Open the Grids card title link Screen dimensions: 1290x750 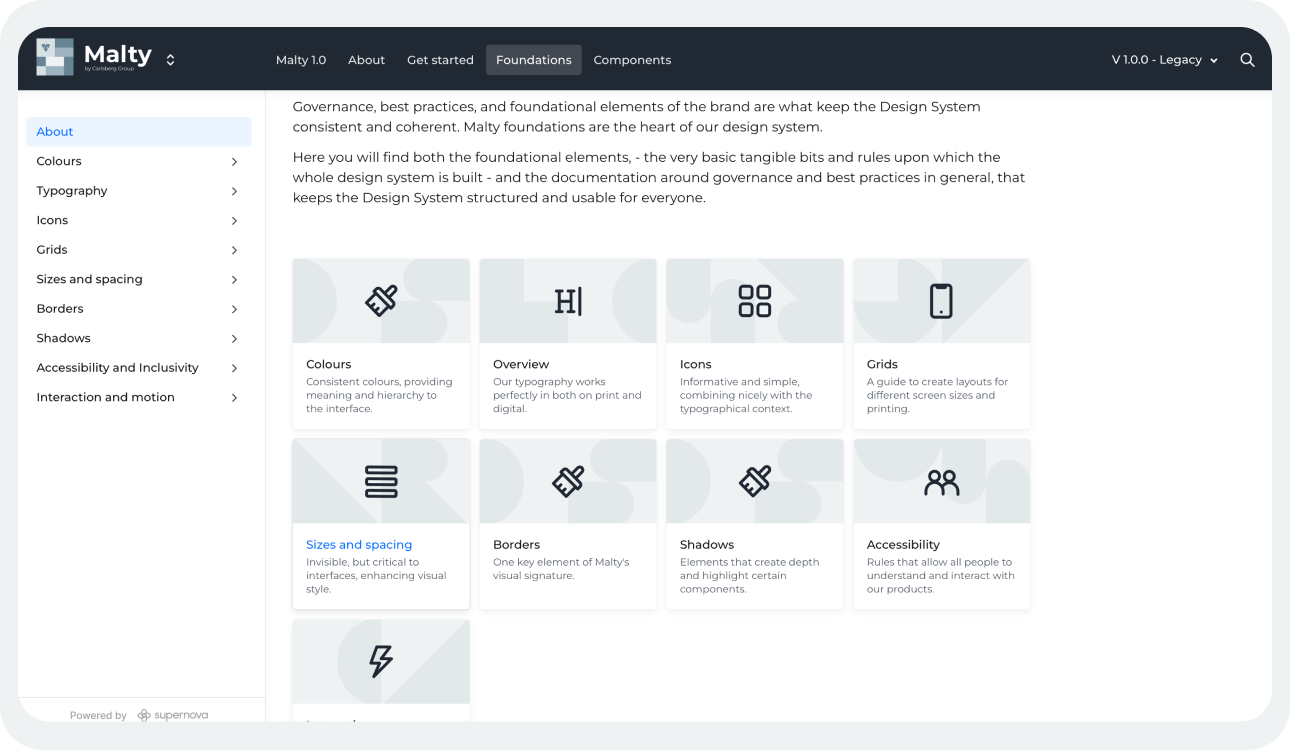pyautogui.click(x=882, y=364)
